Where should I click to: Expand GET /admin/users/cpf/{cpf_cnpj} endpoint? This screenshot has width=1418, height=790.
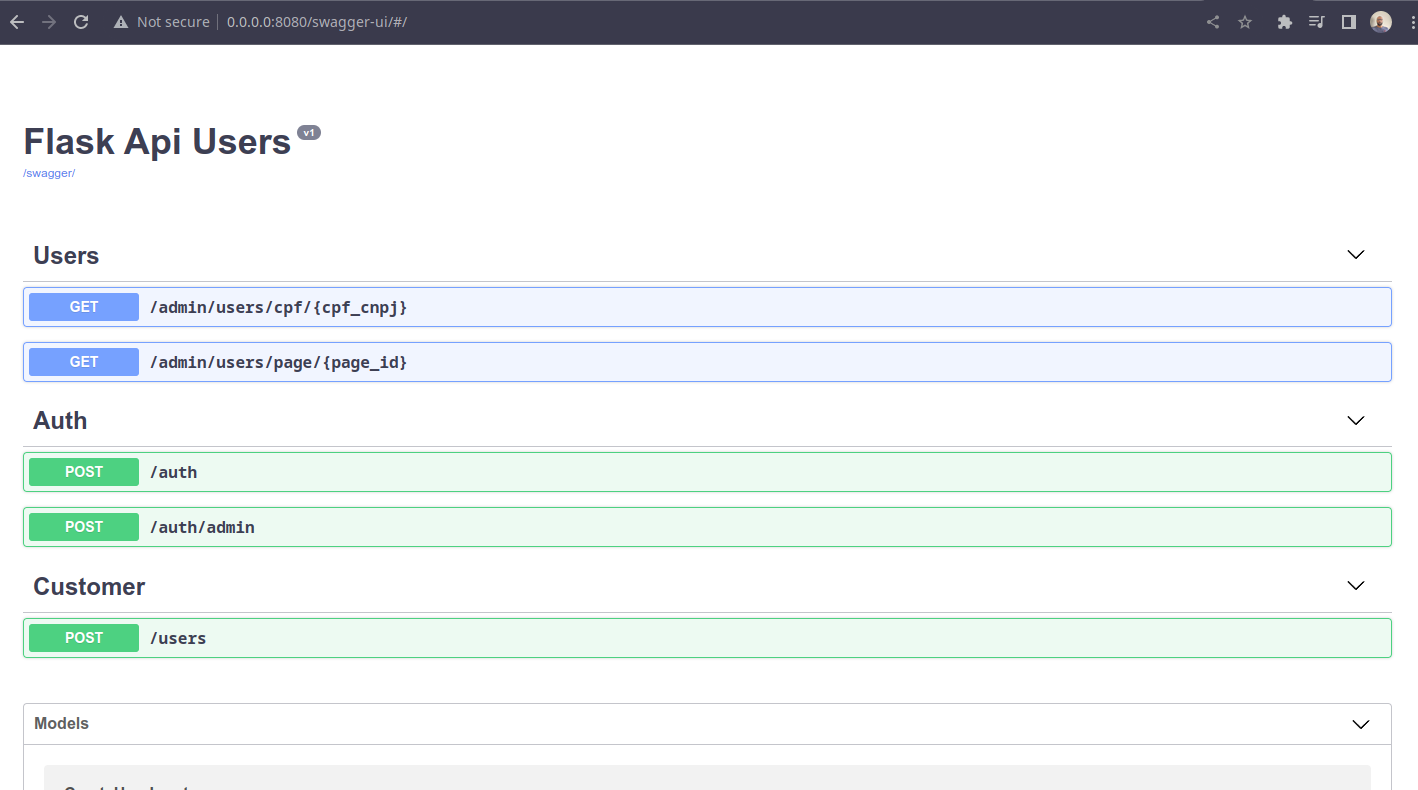(707, 307)
